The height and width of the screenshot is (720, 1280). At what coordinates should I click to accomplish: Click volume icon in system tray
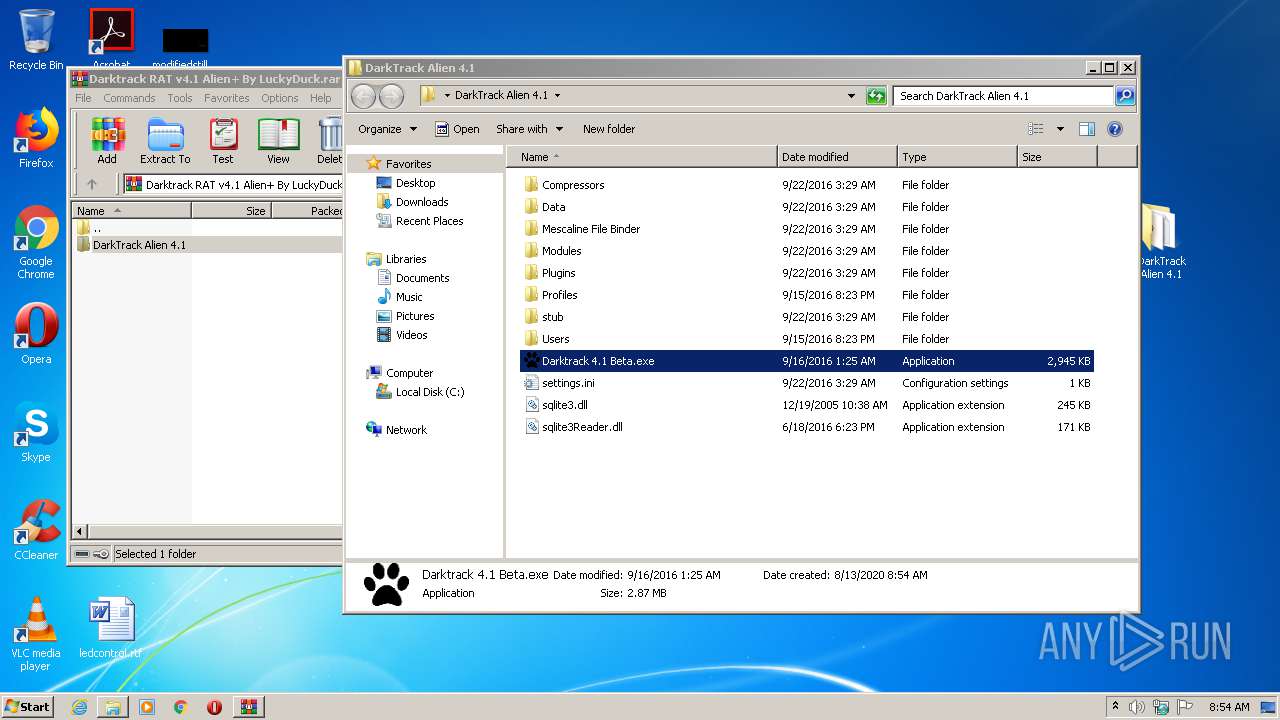click(1137, 707)
